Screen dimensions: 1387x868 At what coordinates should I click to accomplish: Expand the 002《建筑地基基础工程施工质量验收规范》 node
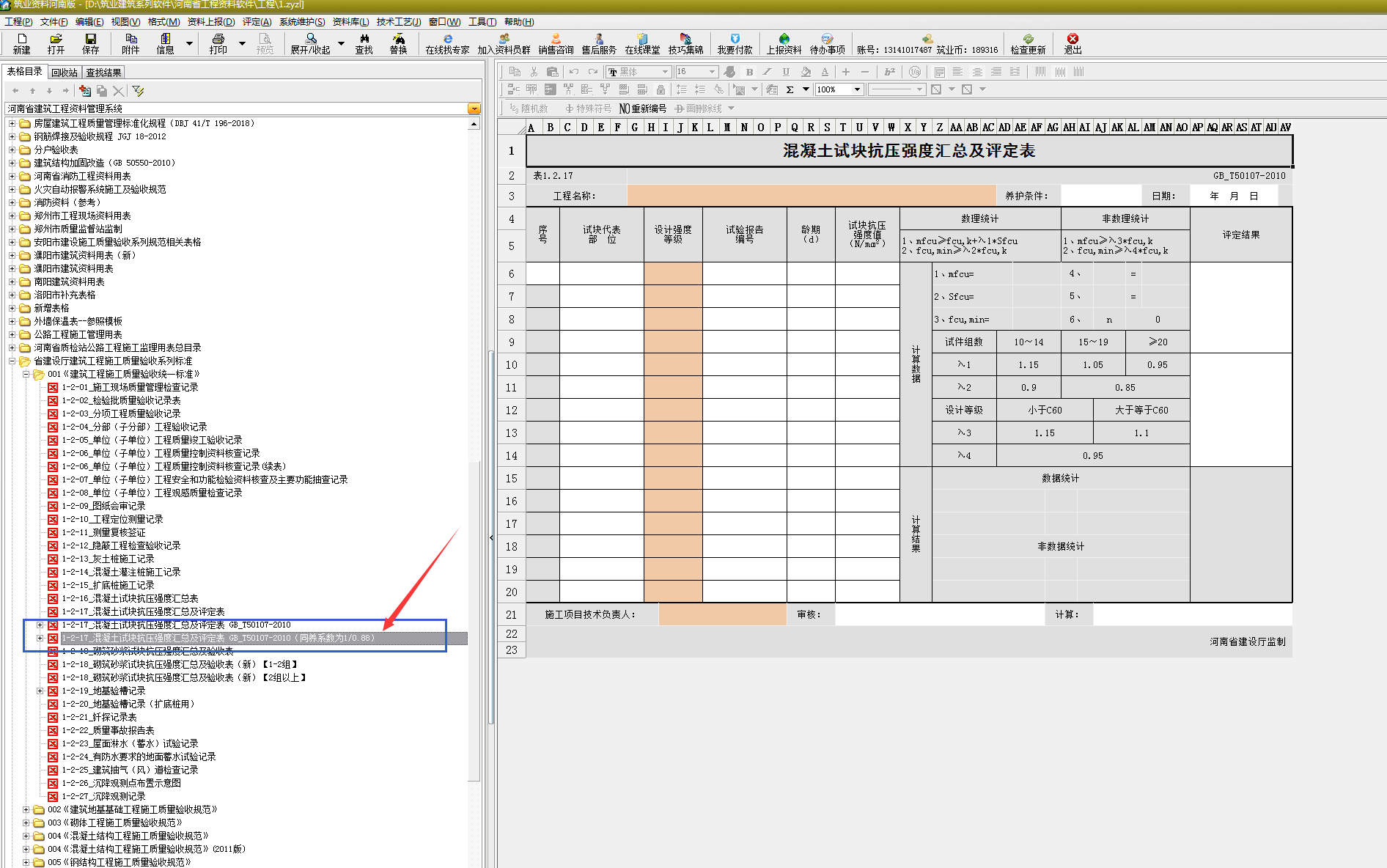(26, 809)
